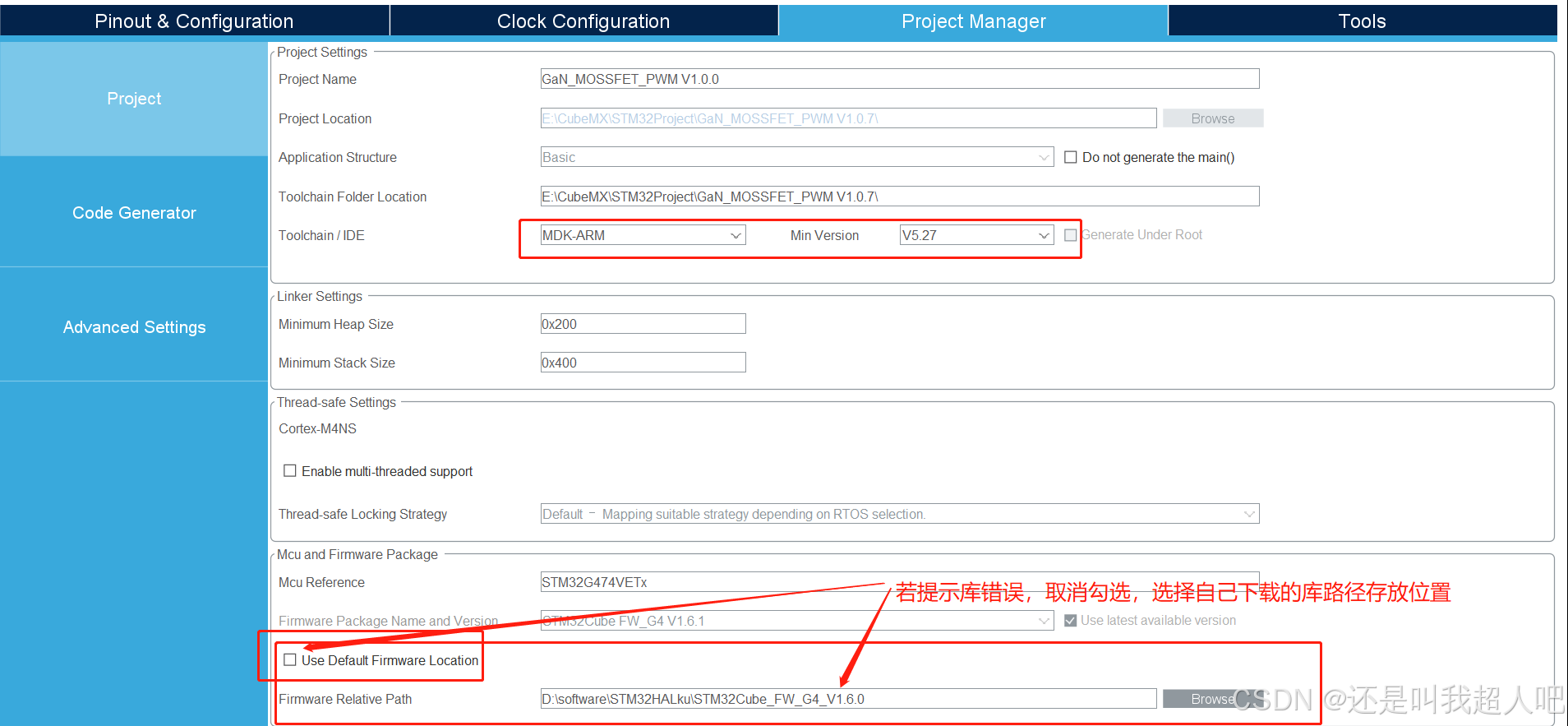
Task: Click the Project Location label
Action: click(x=325, y=118)
